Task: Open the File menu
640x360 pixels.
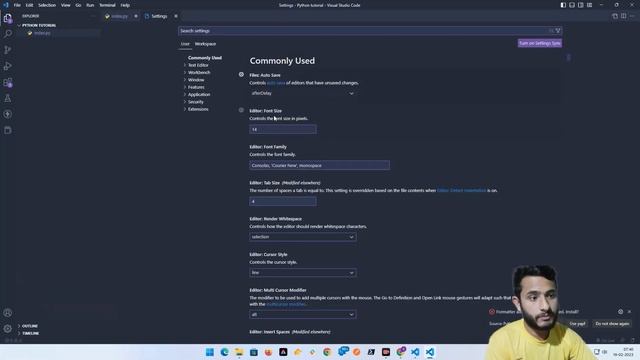Action: pos(17,5)
